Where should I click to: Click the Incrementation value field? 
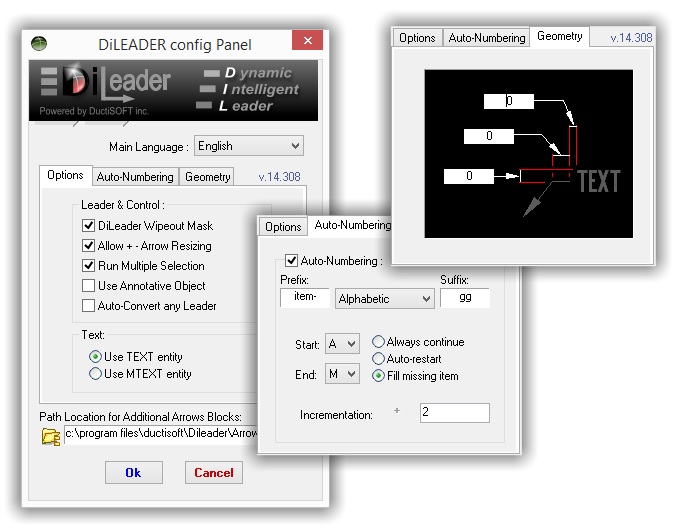pos(454,413)
